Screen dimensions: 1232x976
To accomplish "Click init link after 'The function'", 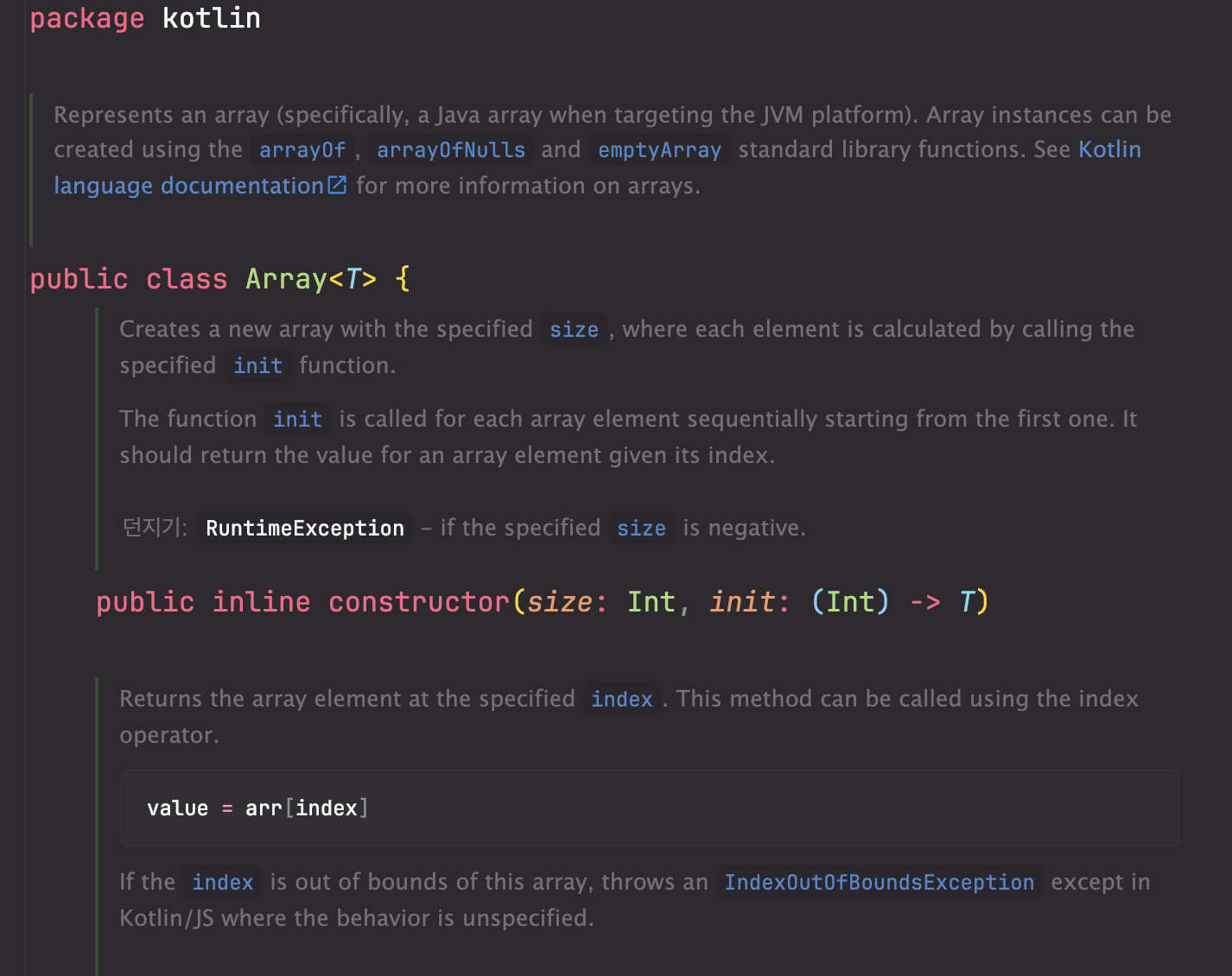I will coord(298,420).
